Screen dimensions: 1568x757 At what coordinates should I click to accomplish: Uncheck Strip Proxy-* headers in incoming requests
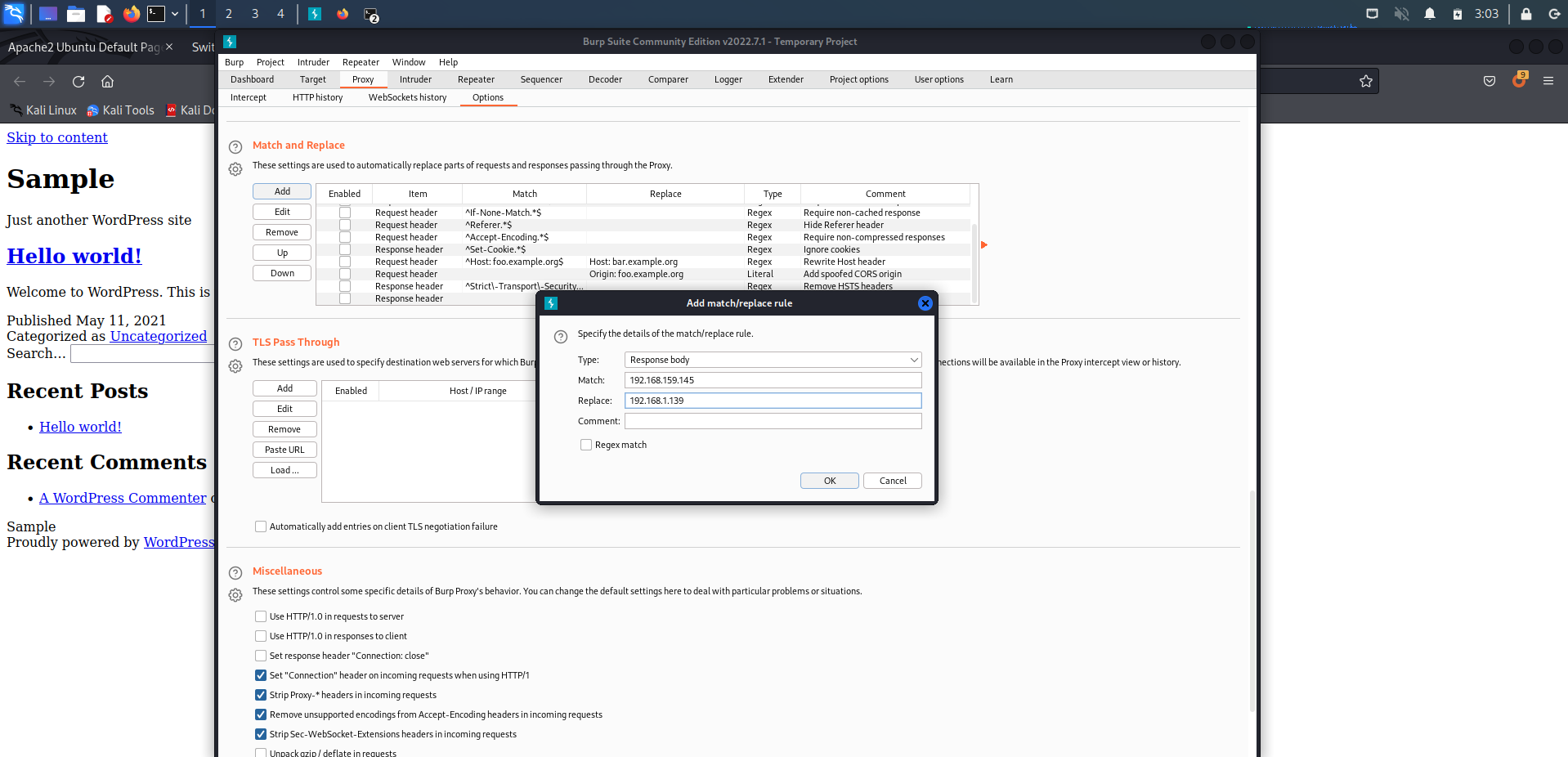click(x=261, y=695)
